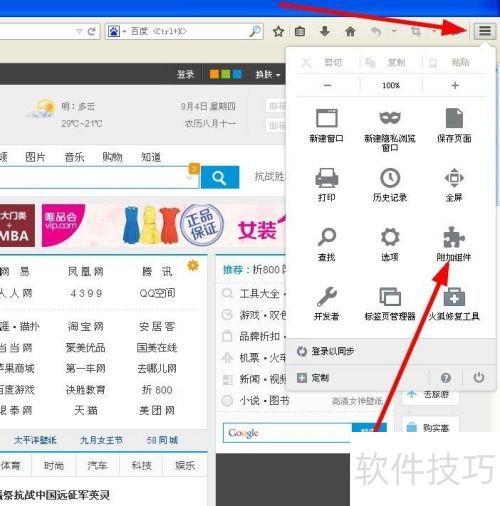Click the undo arrow toolbar icon
500x506 pixels.
376,32
